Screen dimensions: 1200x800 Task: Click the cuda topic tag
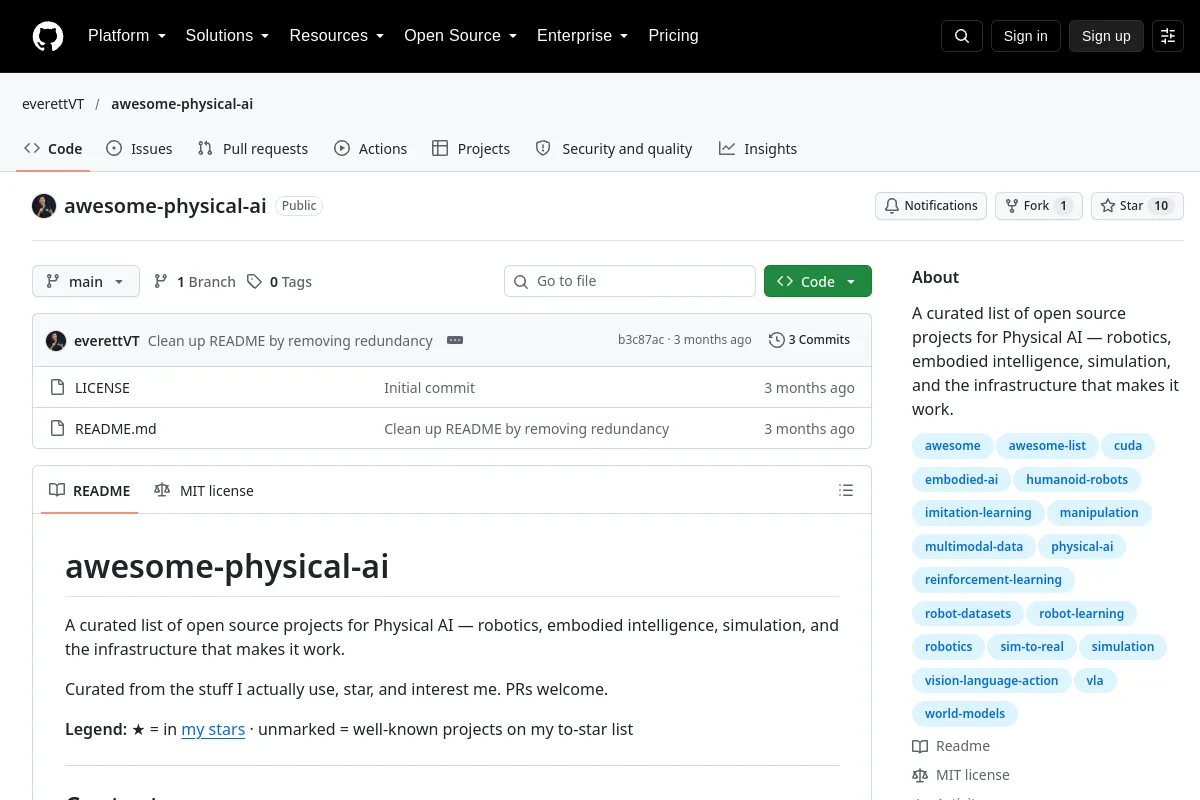point(1128,446)
